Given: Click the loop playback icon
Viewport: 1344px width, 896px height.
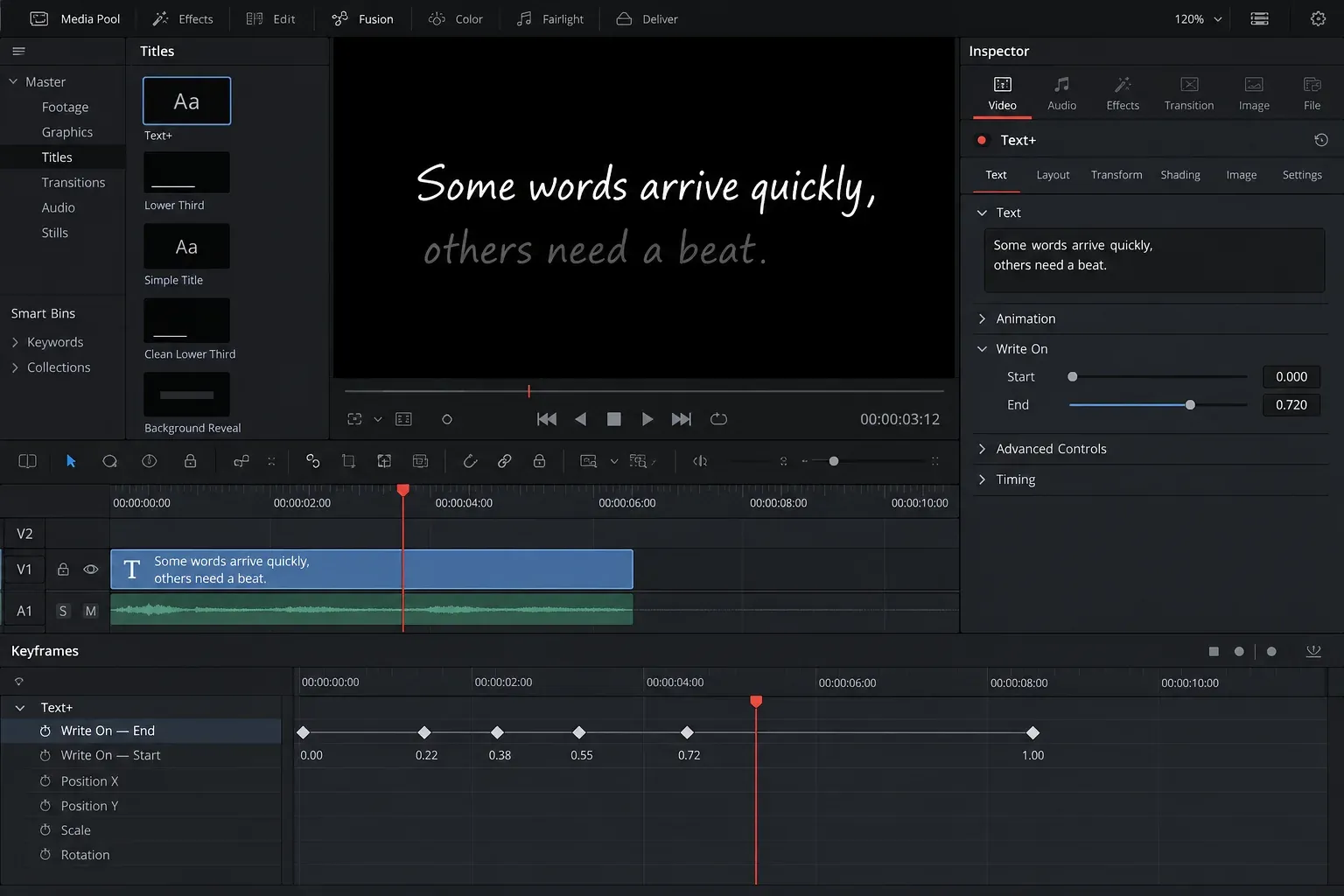Looking at the screenshot, I should click(718, 419).
